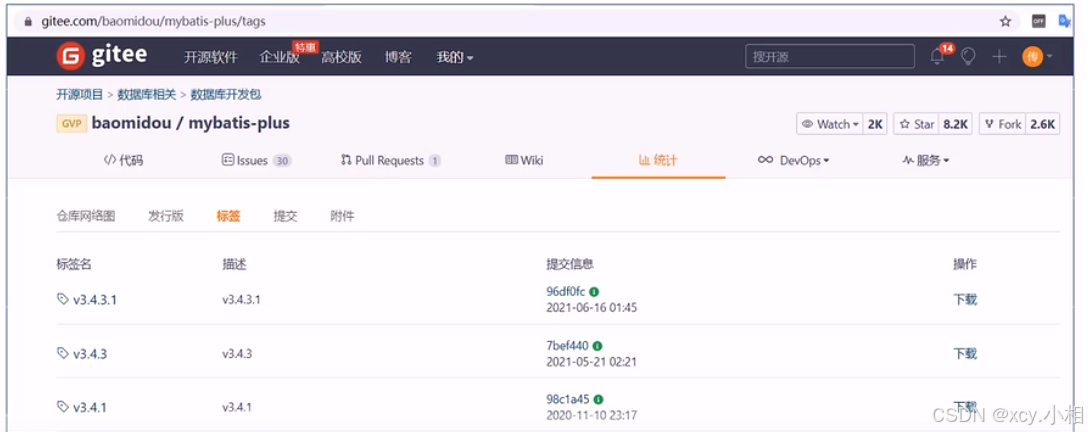Click the OFF extension icon
This screenshot has height=432, width=1088.
click(x=1039, y=21)
